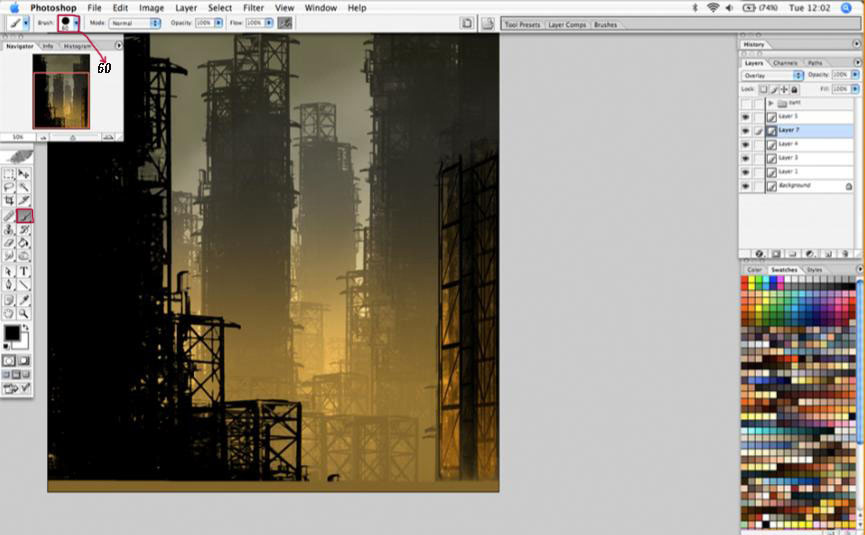
Task: Select the Pen tool
Action: click(9, 285)
